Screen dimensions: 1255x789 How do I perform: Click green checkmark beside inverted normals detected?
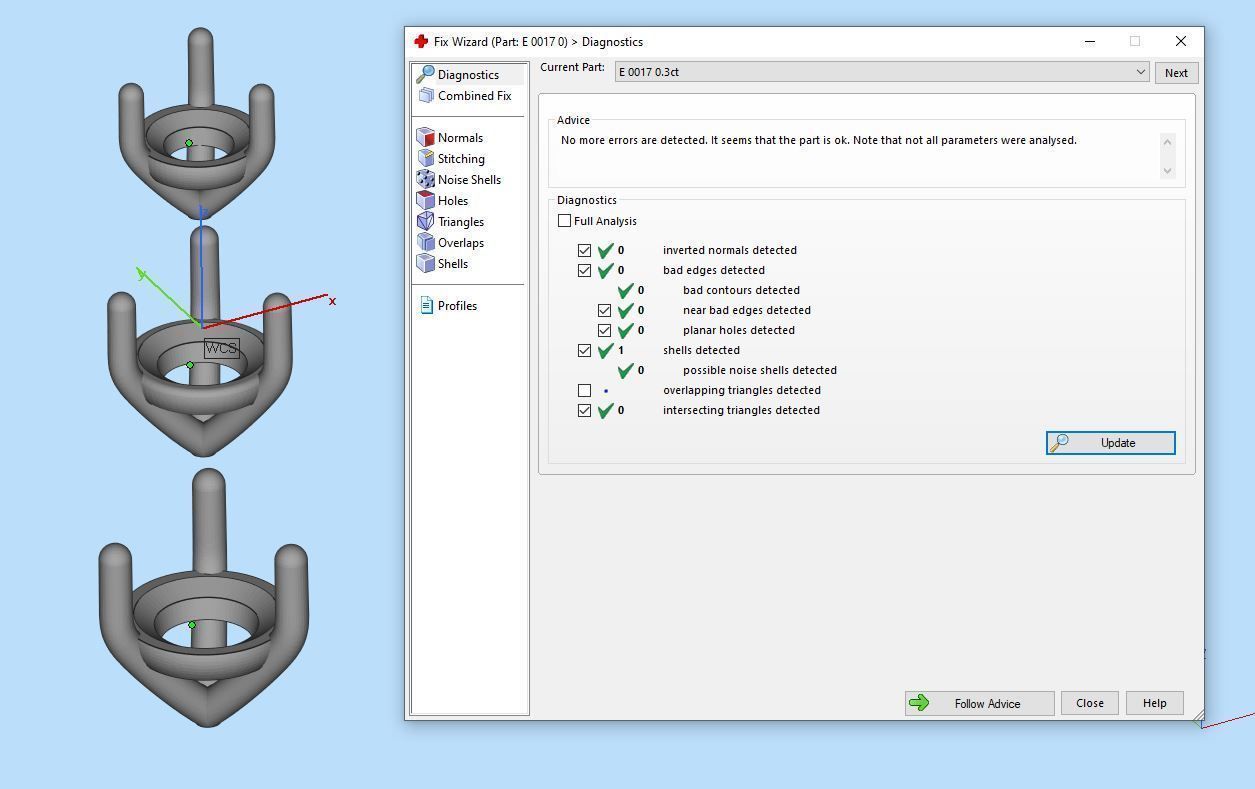pyautogui.click(x=605, y=250)
